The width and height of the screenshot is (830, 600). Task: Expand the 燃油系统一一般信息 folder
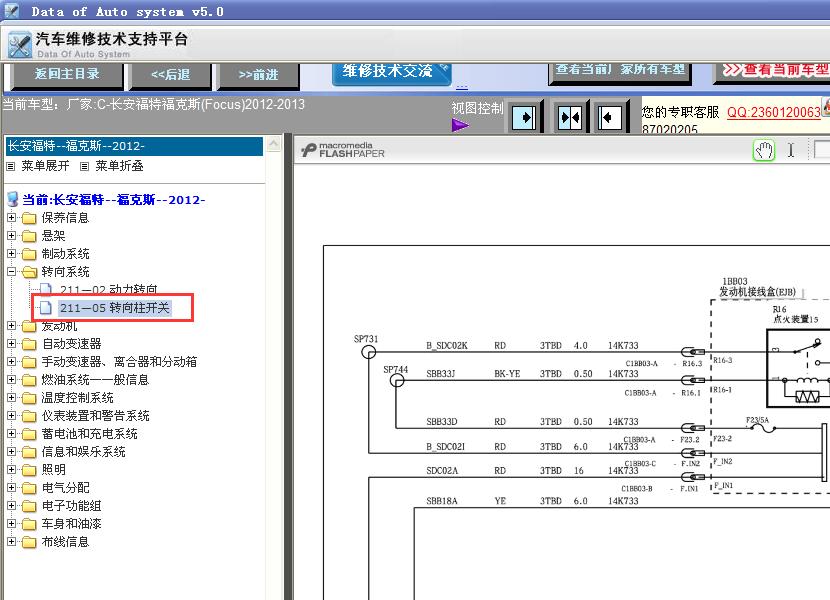point(12,379)
